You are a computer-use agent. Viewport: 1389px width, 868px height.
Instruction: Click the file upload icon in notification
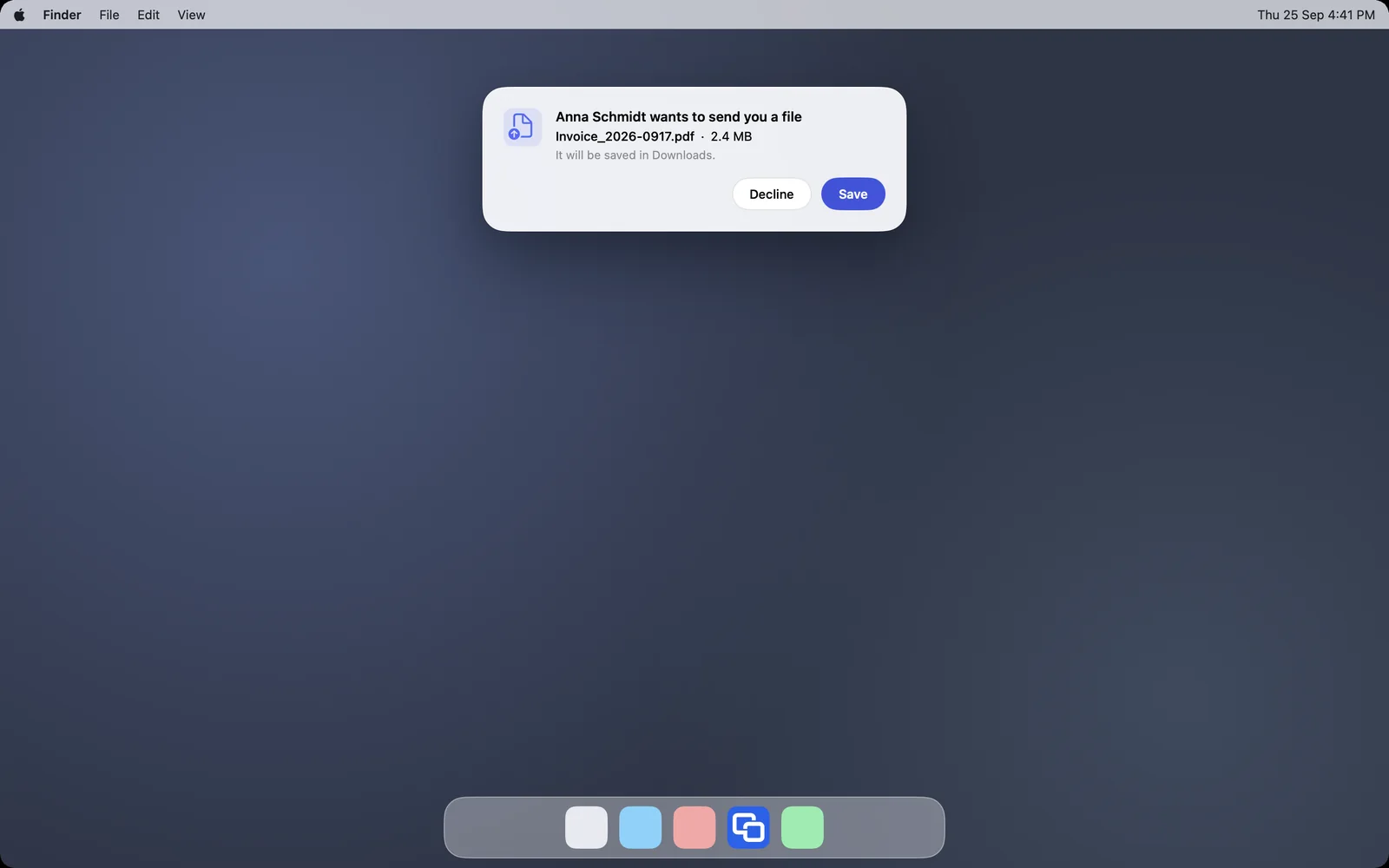coord(522,127)
